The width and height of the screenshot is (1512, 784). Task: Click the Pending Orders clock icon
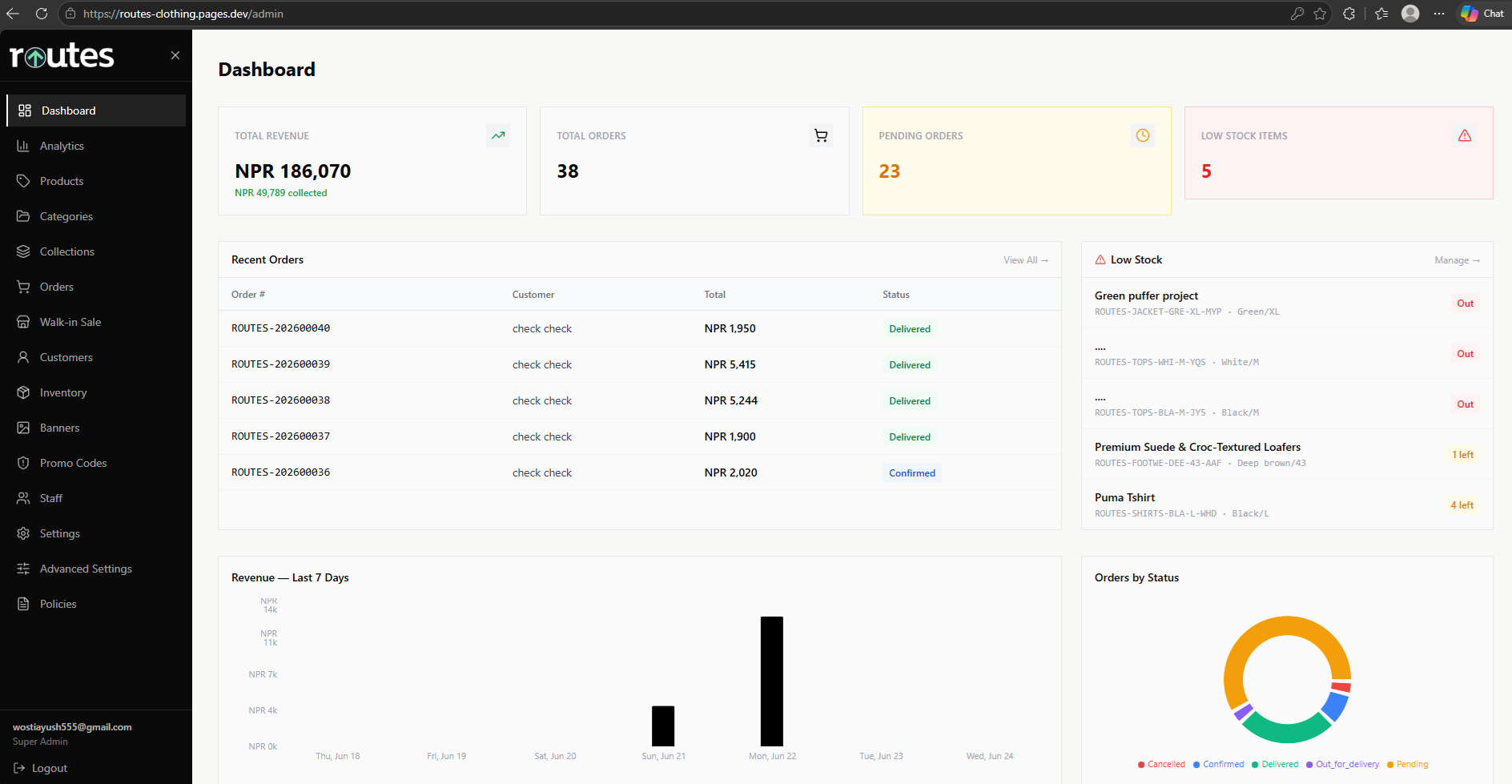pos(1143,135)
